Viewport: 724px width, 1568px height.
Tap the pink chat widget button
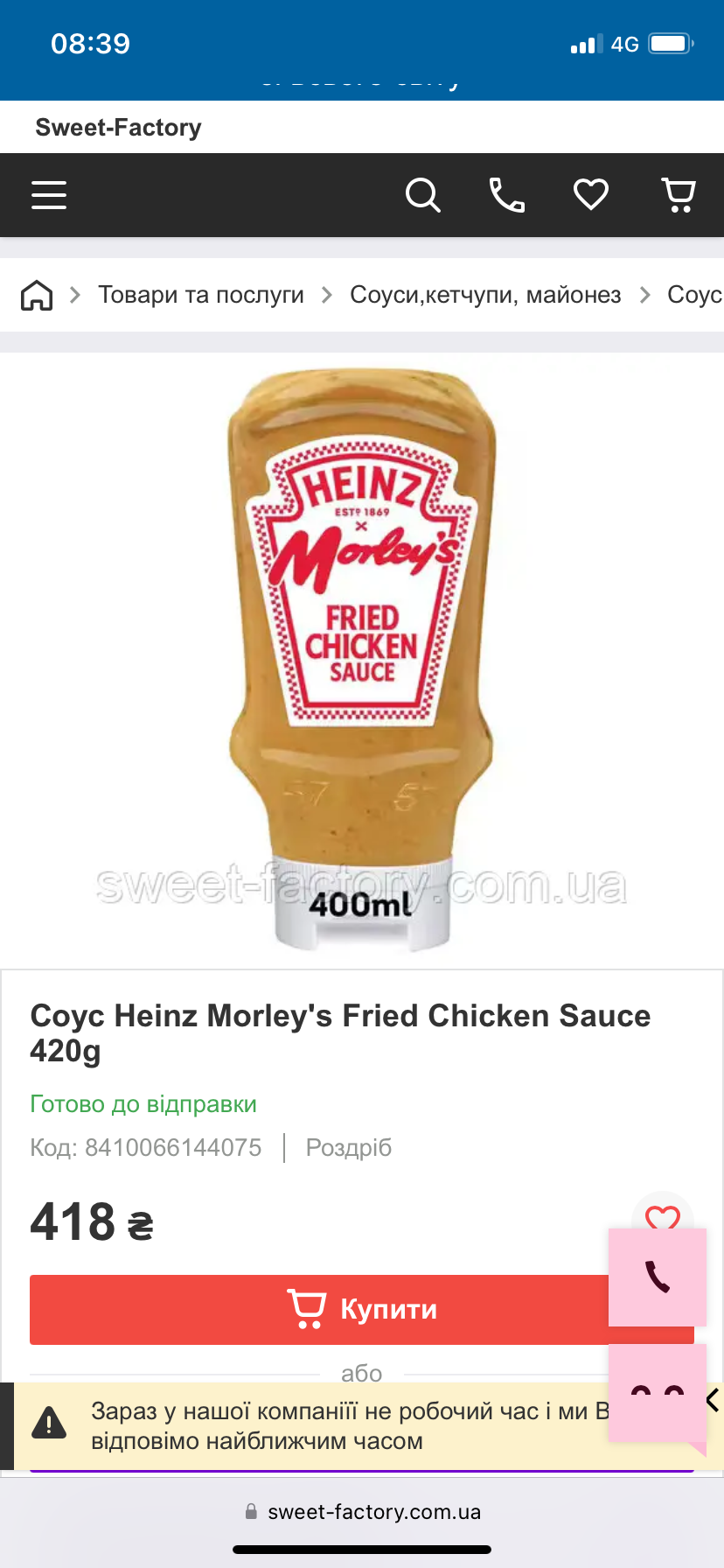click(658, 1393)
